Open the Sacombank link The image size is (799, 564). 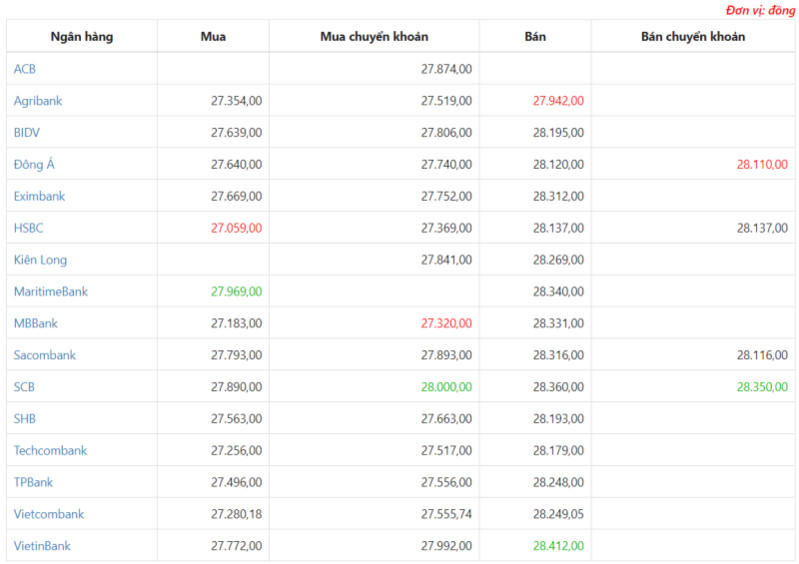pyautogui.click(x=44, y=355)
